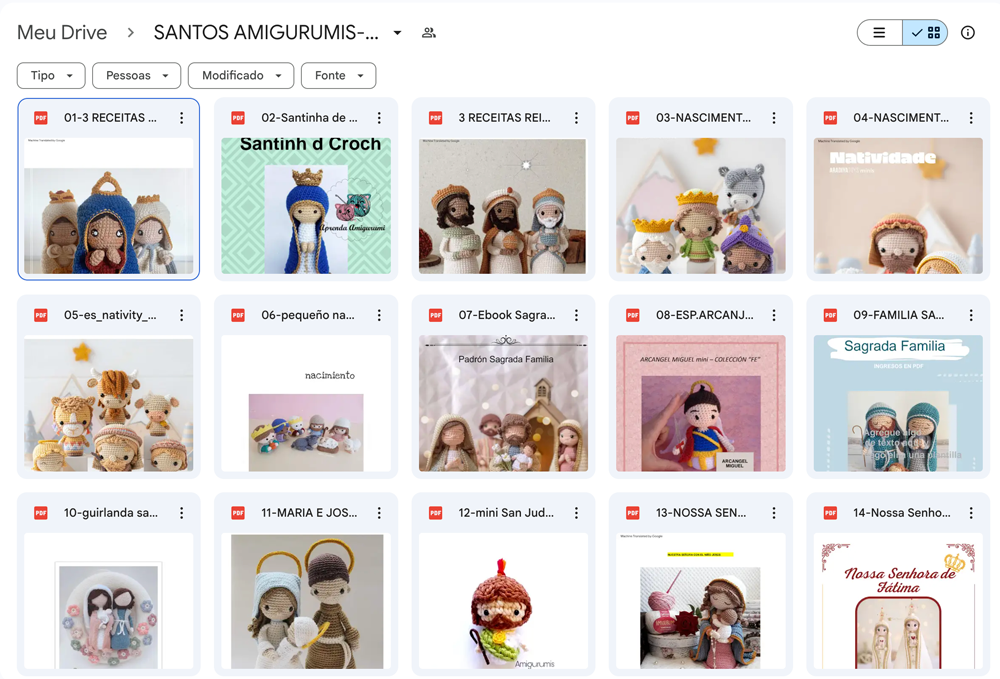
Task: Open more options for 14-Nossa Senho file
Action: pyautogui.click(x=971, y=513)
